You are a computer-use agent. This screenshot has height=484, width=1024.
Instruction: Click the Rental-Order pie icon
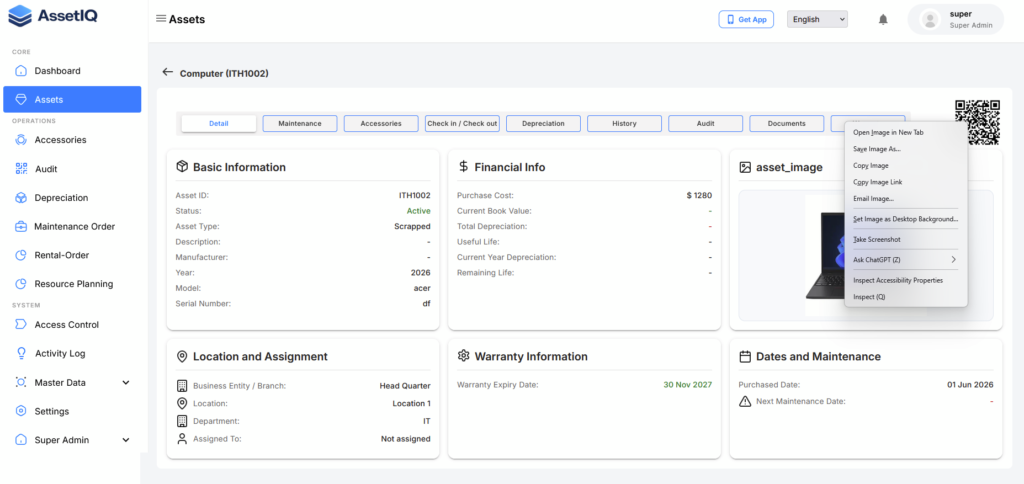point(21,255)
